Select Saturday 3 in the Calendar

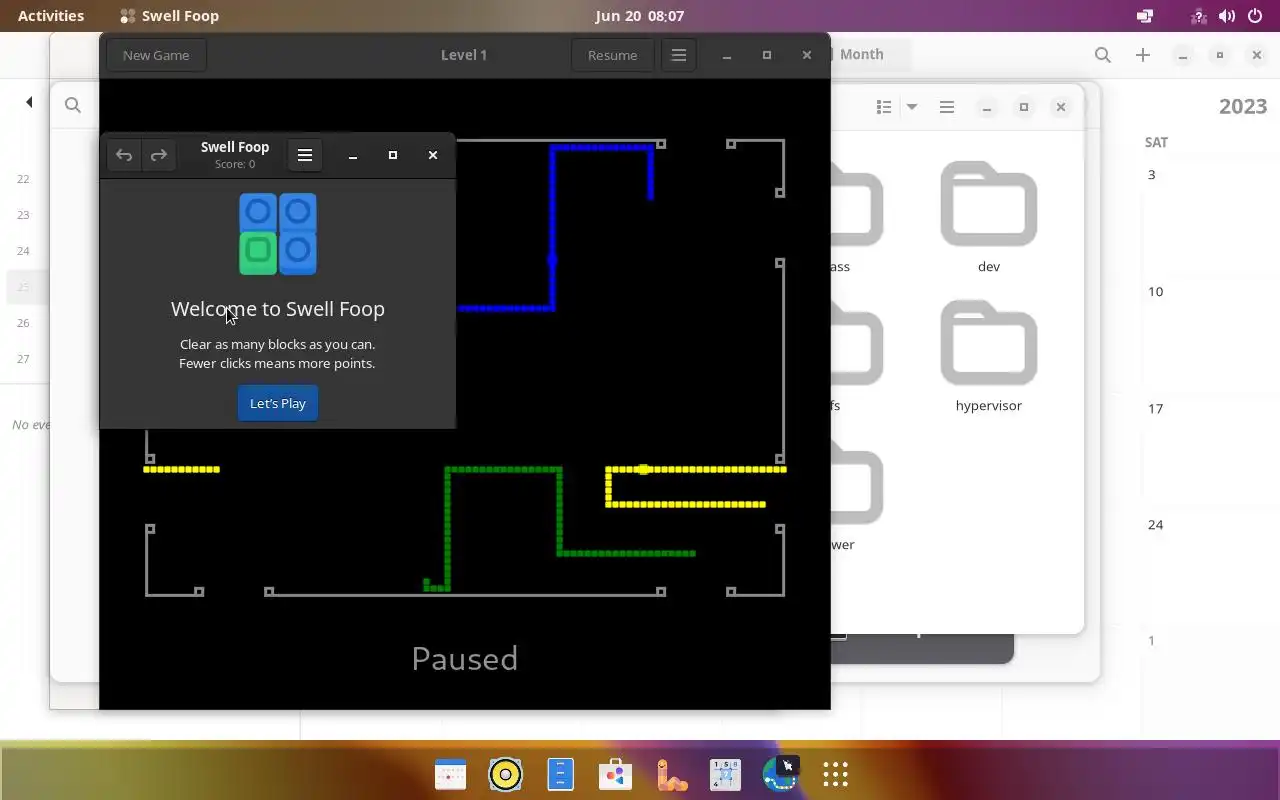pos(1151,175)
